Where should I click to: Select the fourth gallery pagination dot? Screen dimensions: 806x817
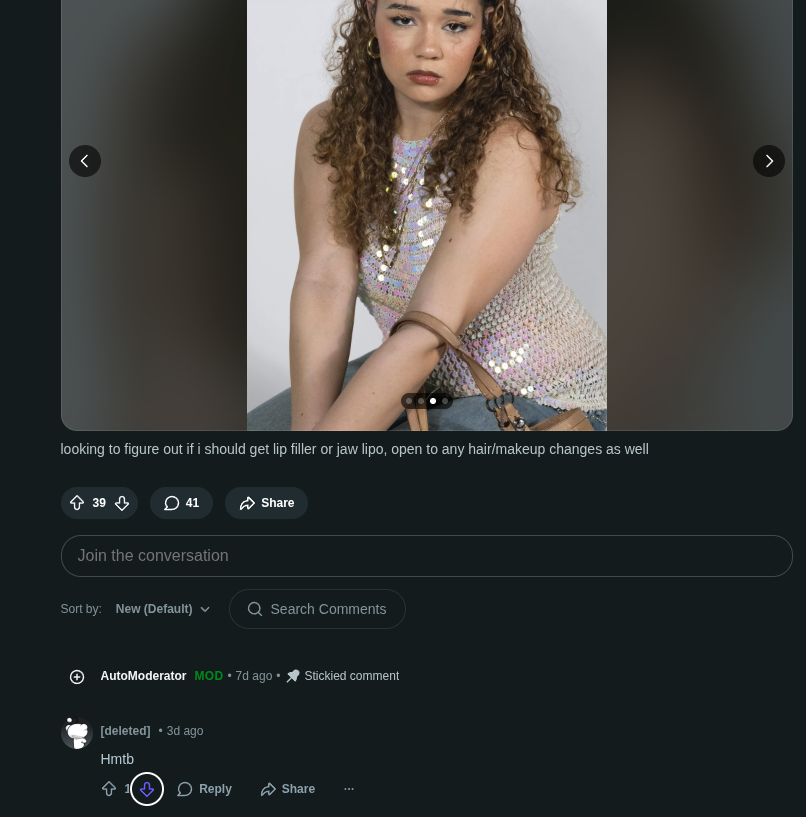(445, 401)
